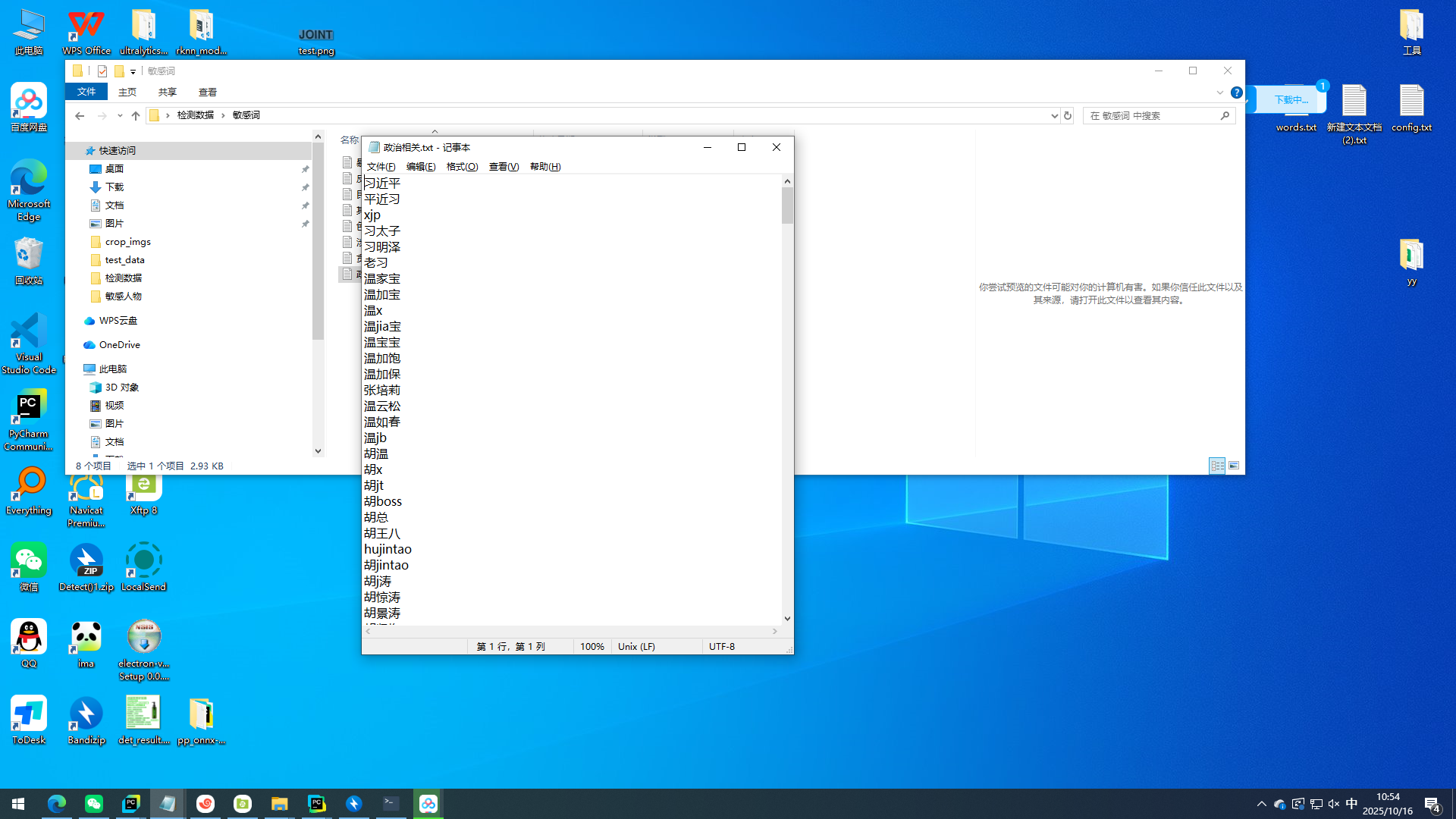The image size is (1456, 819).
Task: Click the Refresh icon beside address bar
Action: 1068,115
